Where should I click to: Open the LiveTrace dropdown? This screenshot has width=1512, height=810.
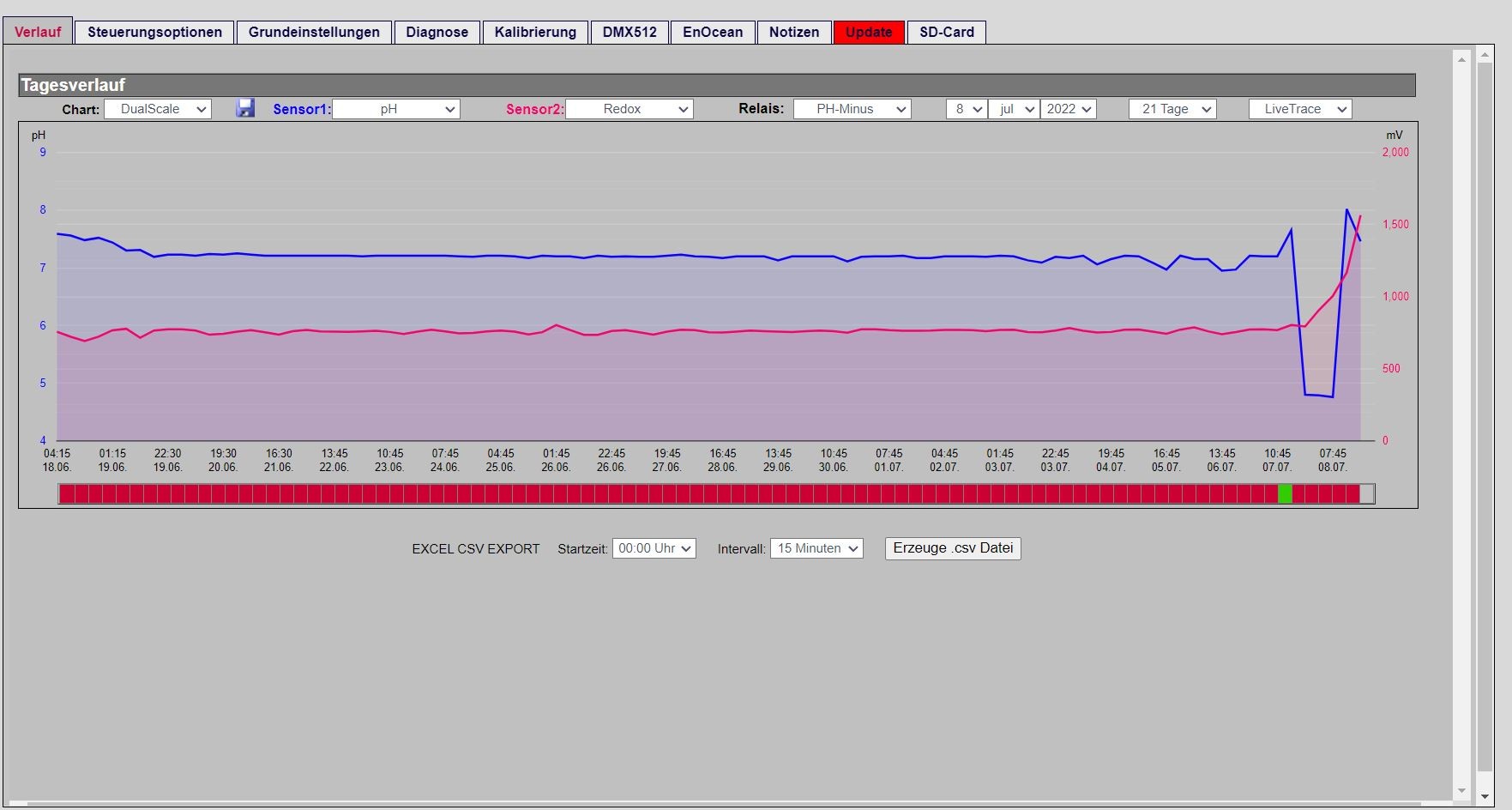[x=1300, y=109]
